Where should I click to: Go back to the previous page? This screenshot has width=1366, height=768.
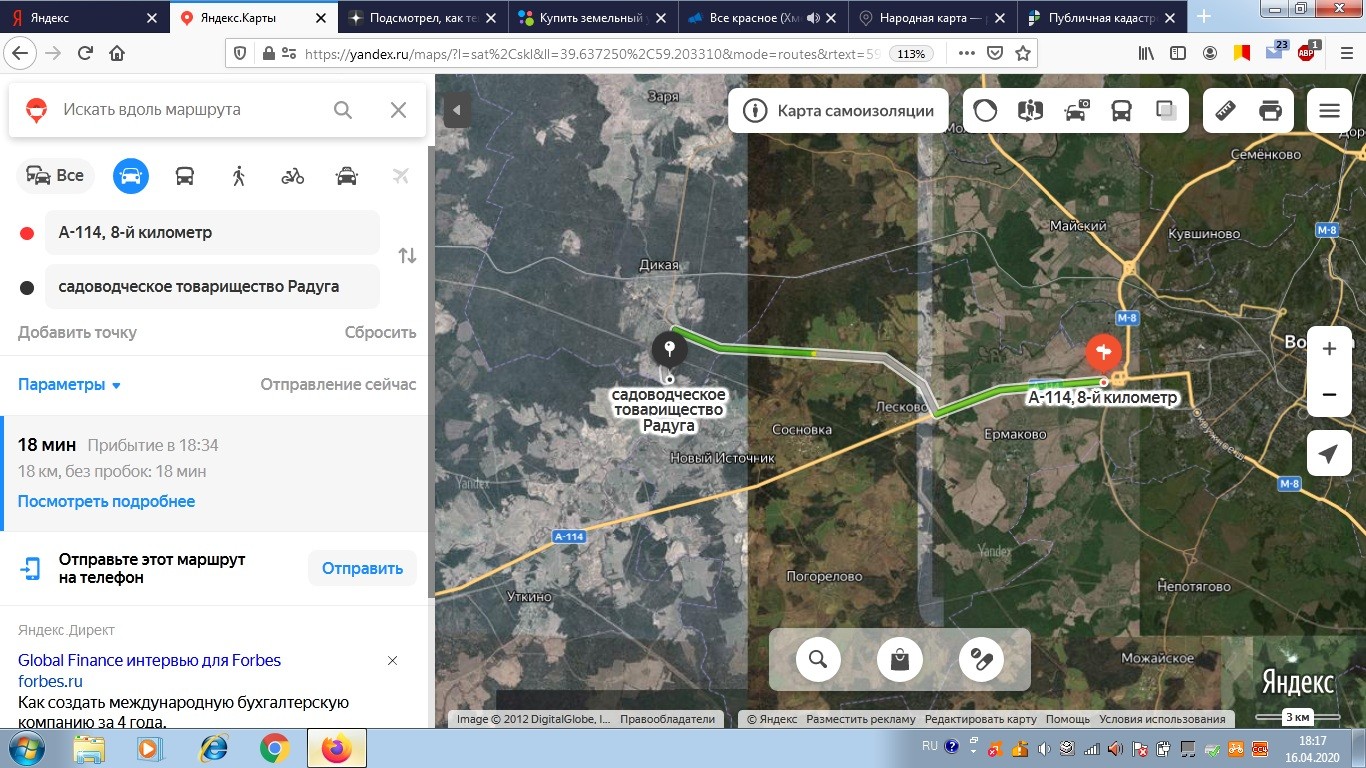click(21, 54)
